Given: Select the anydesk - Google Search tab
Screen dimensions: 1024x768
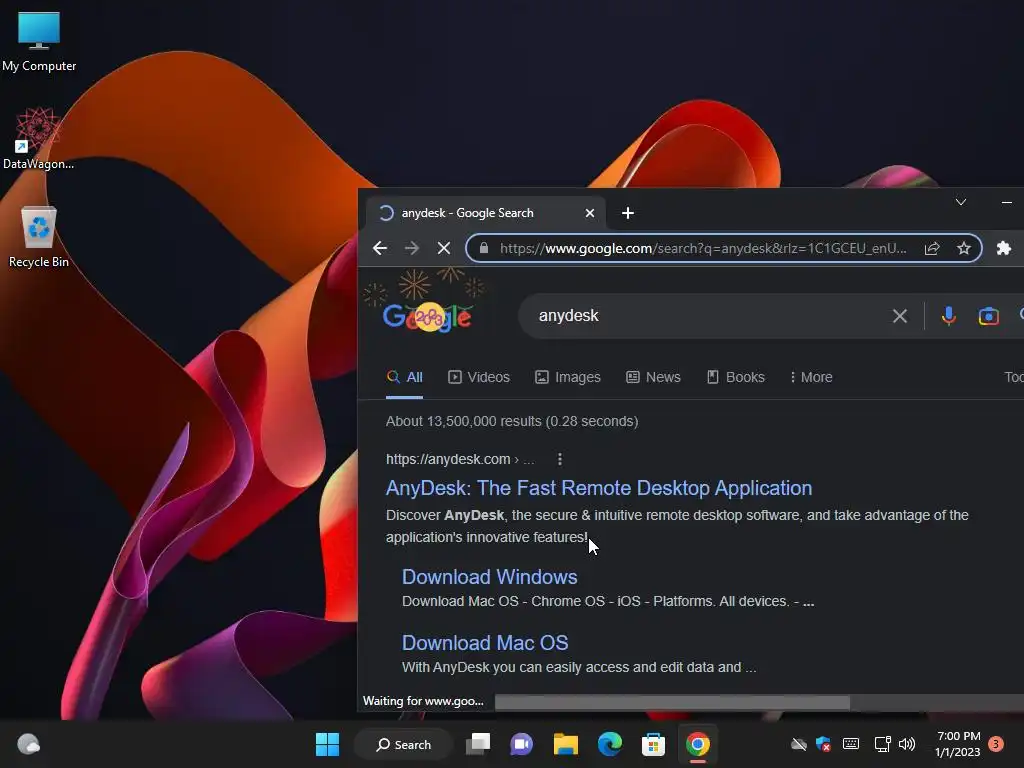Looking at the screenshot, I should click(486, 213).
